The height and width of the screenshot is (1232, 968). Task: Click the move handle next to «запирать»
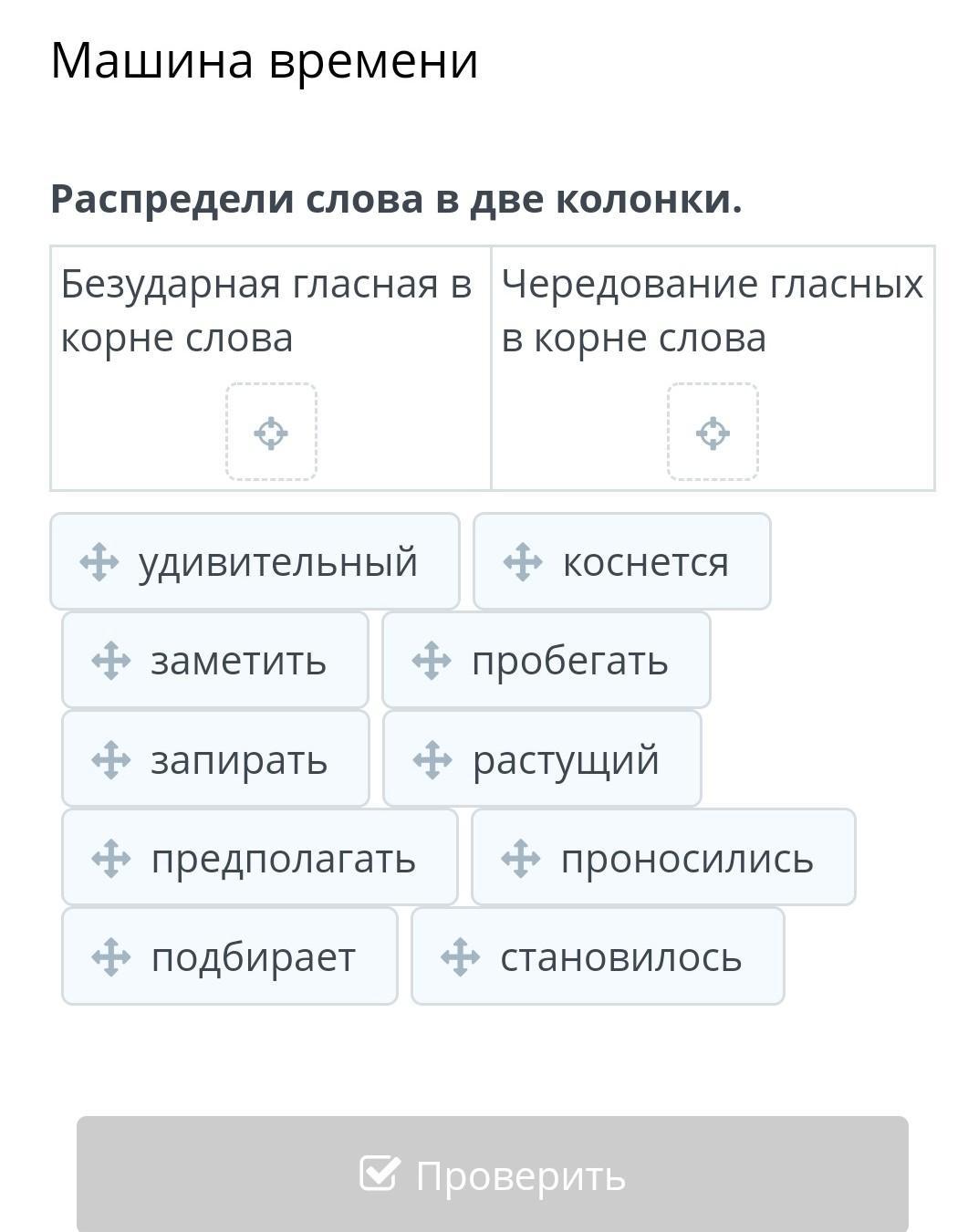coord(111,759)
